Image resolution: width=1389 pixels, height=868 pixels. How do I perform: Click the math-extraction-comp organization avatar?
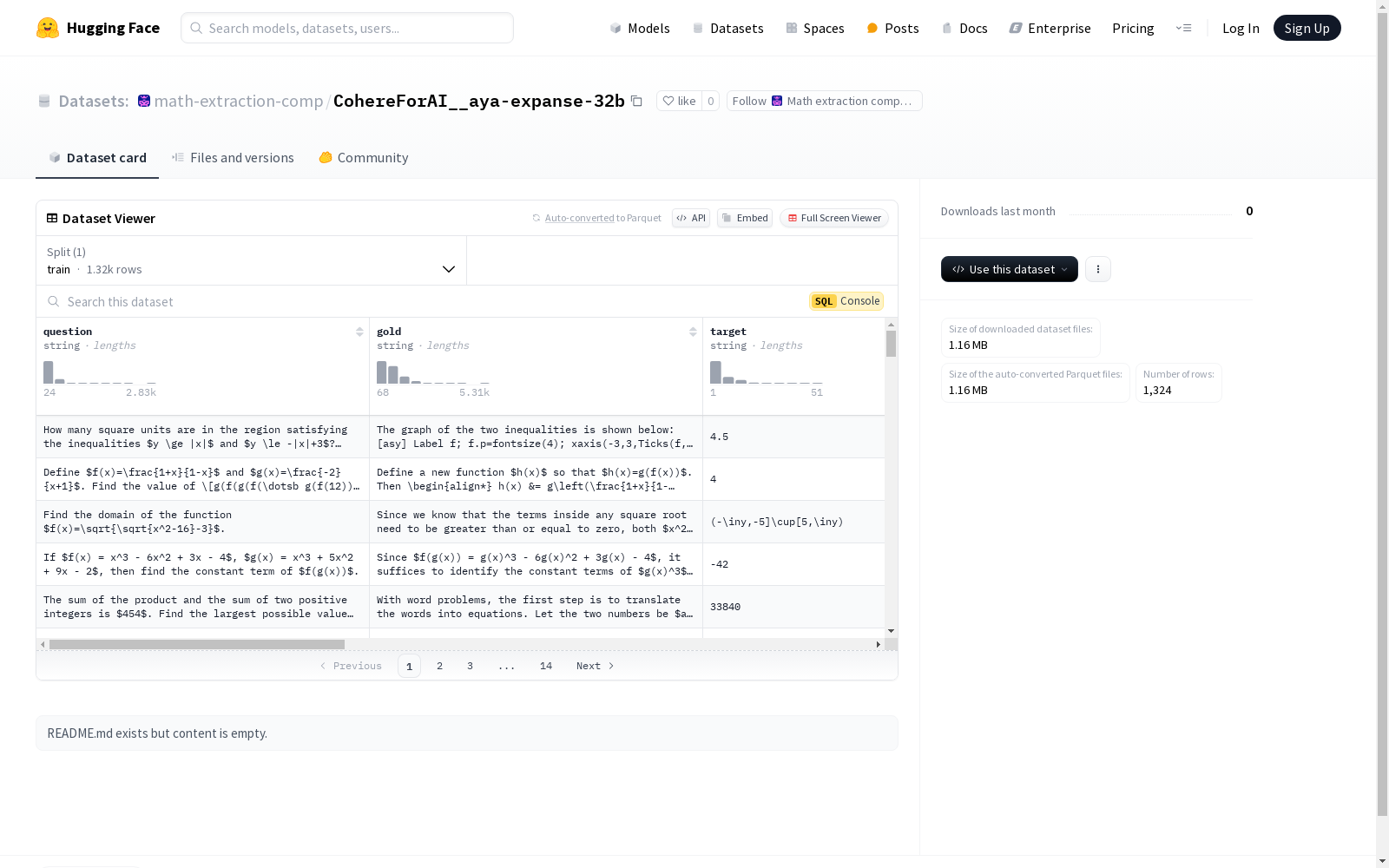[x=144, y=101]
